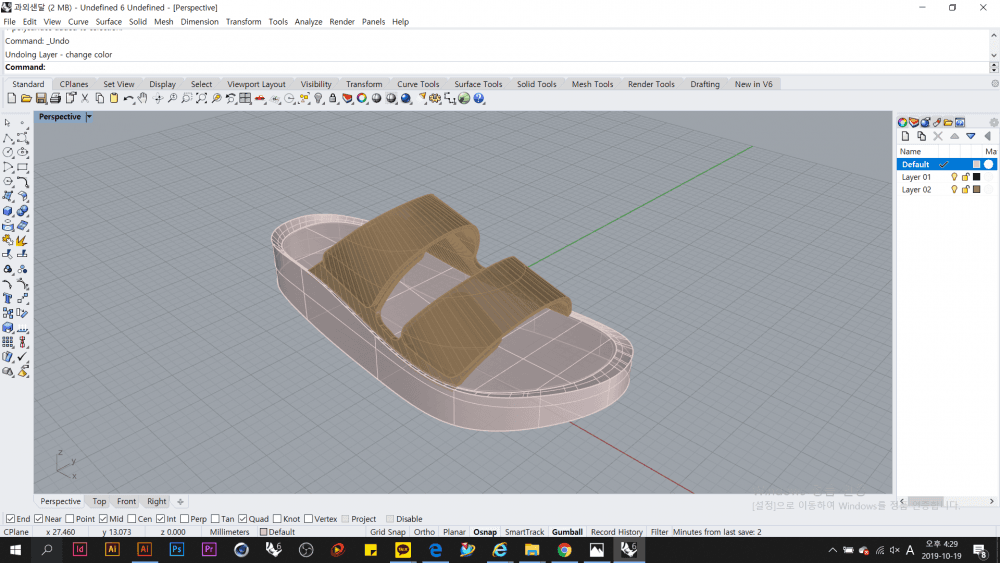Image resolution: width=1000 pixels, height=563 pixels.
Task: Toggle Grid Snap in status bar
Action: (388, 532)
